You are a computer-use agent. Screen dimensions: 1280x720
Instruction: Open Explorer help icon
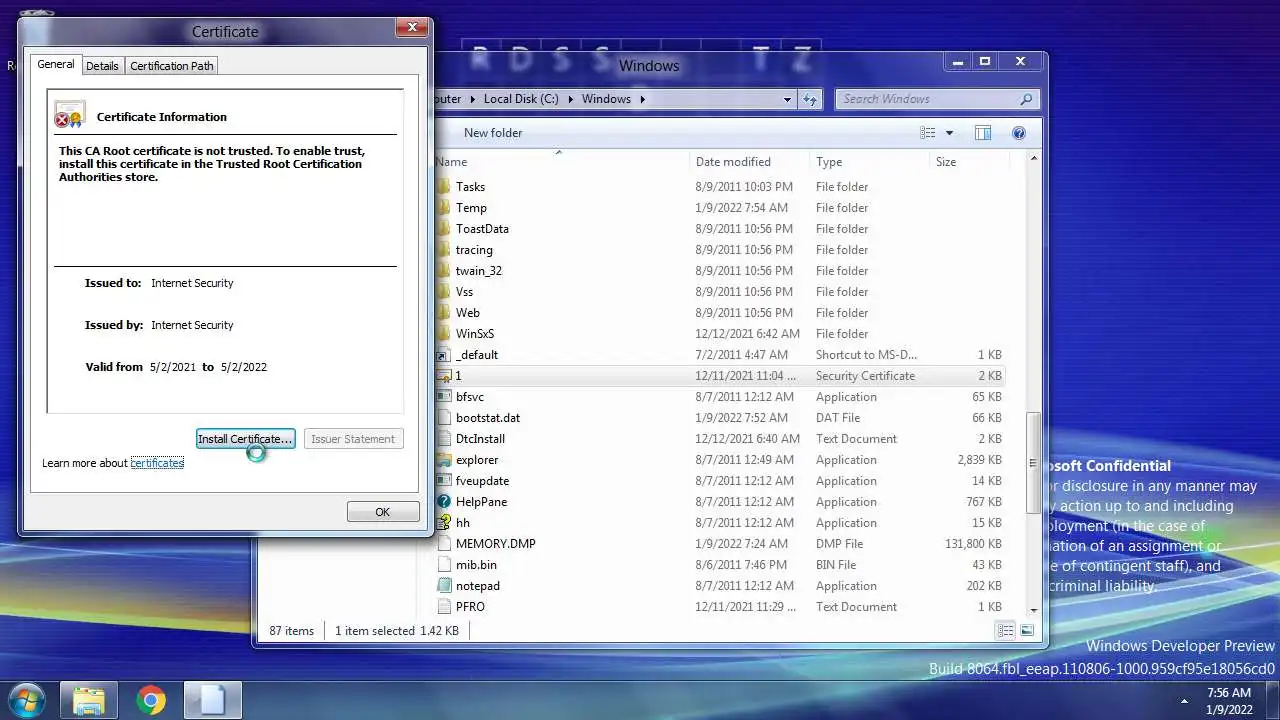(x=1019, y=133)
